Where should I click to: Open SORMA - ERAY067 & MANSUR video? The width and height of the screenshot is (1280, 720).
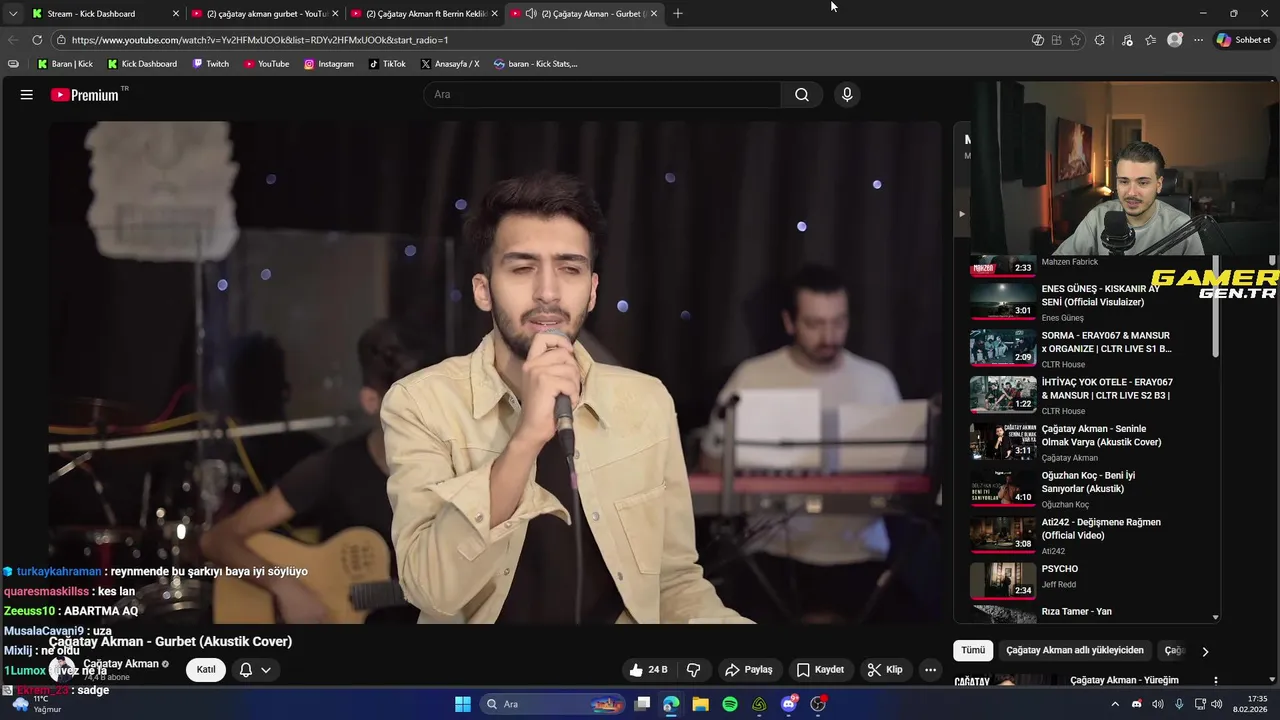[1106, 342]
